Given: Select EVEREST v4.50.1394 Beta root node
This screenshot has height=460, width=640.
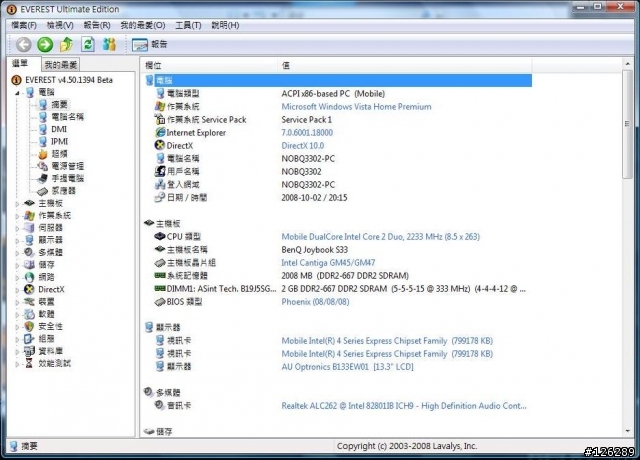Looking at the screenshot, I should coord(69,80).
